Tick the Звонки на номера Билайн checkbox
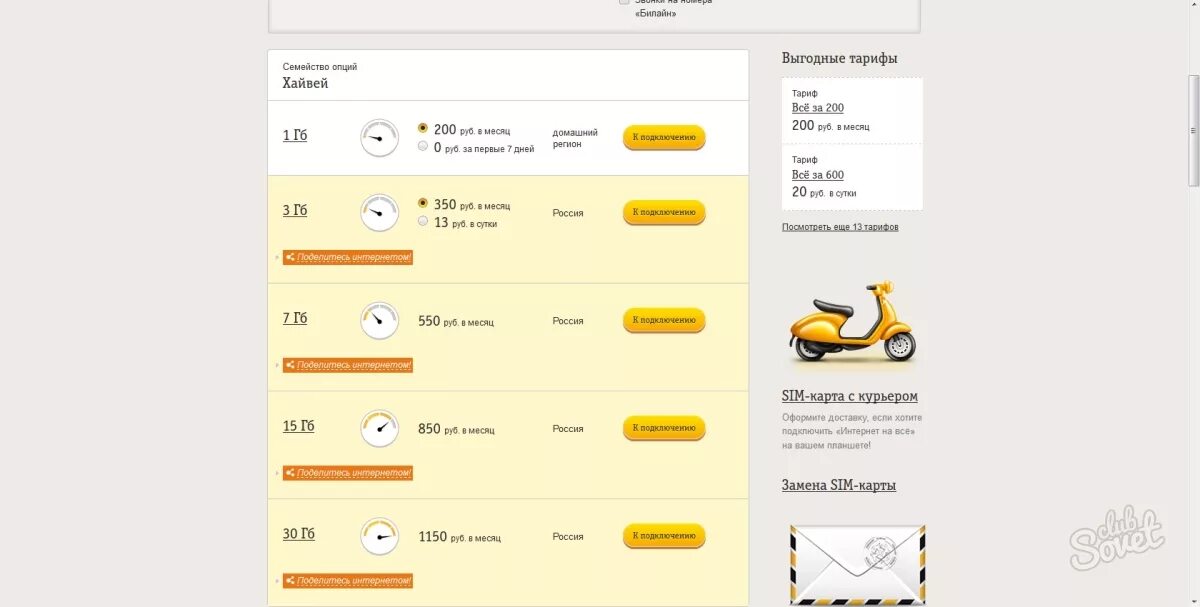 click(x=624, y=2)
